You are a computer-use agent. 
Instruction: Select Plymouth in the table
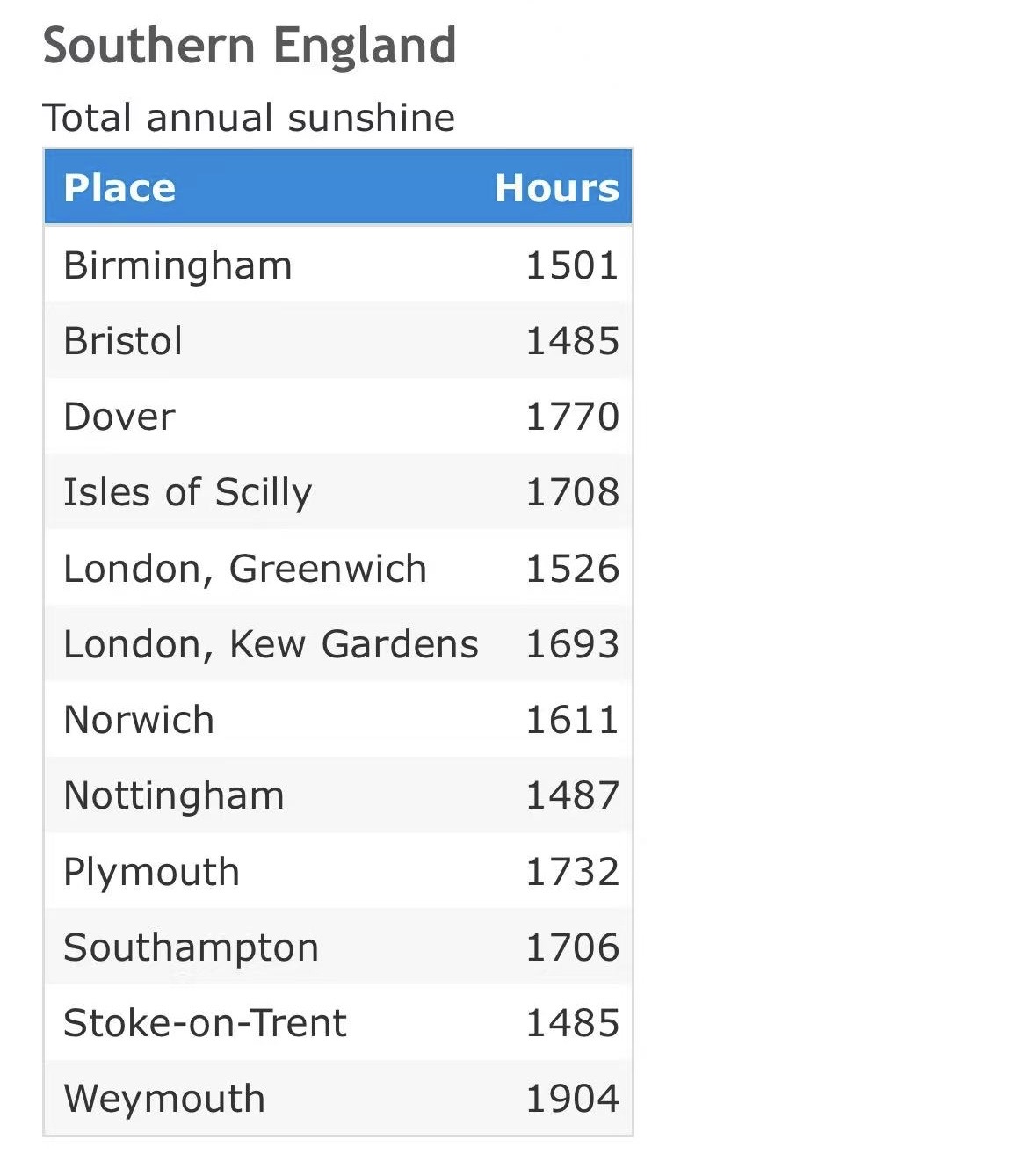pyautogui.click(x=151, y=872)
